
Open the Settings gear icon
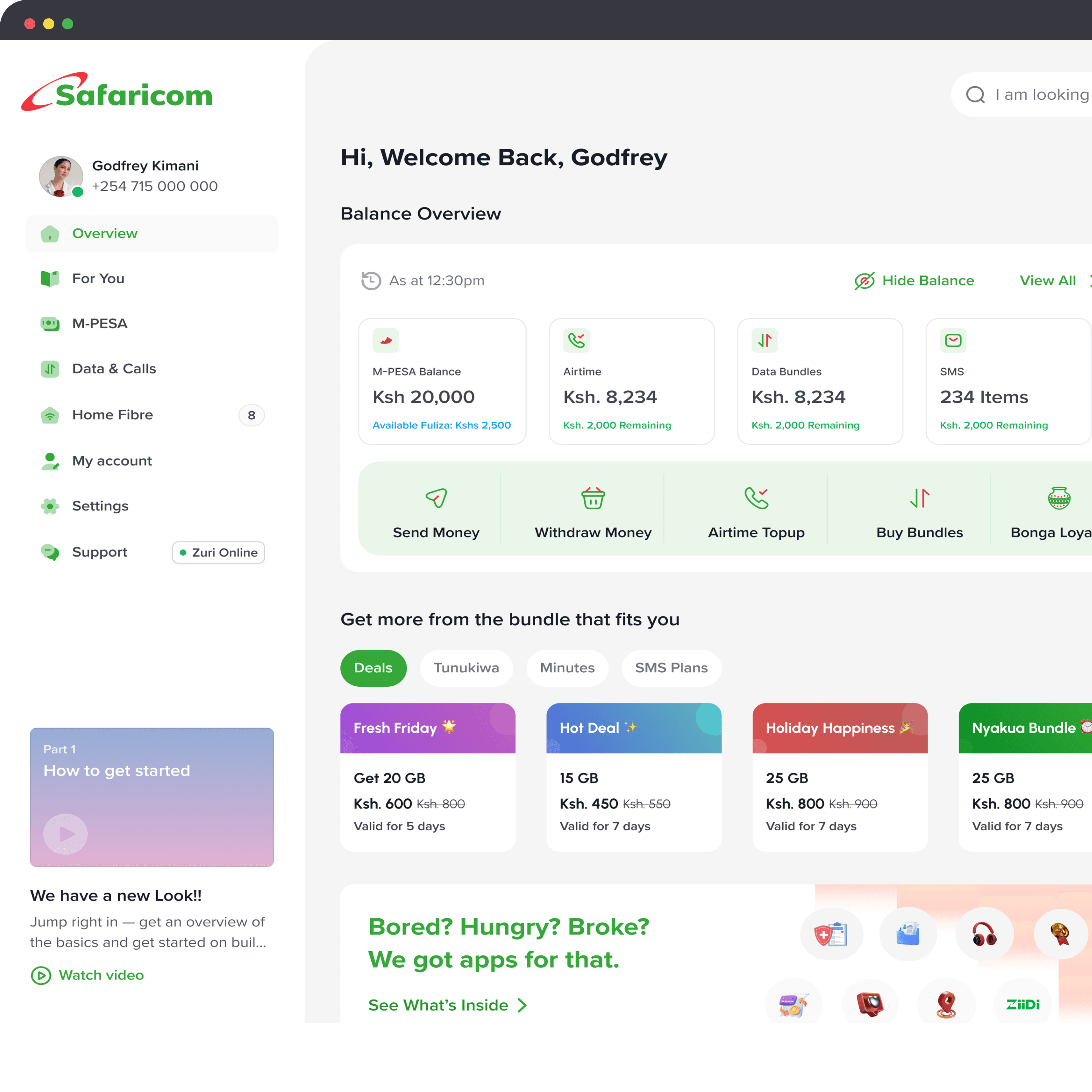tap(50, 506)
